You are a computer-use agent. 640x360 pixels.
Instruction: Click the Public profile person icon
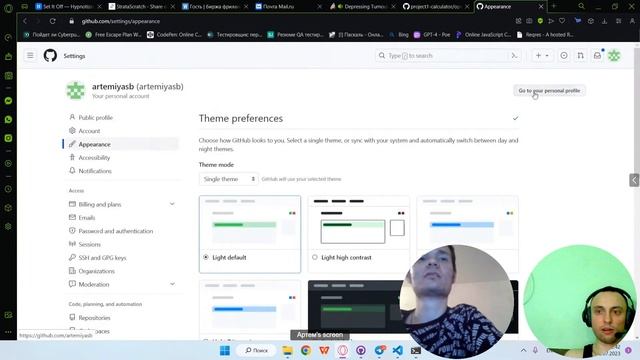click(x=72, y=117)
